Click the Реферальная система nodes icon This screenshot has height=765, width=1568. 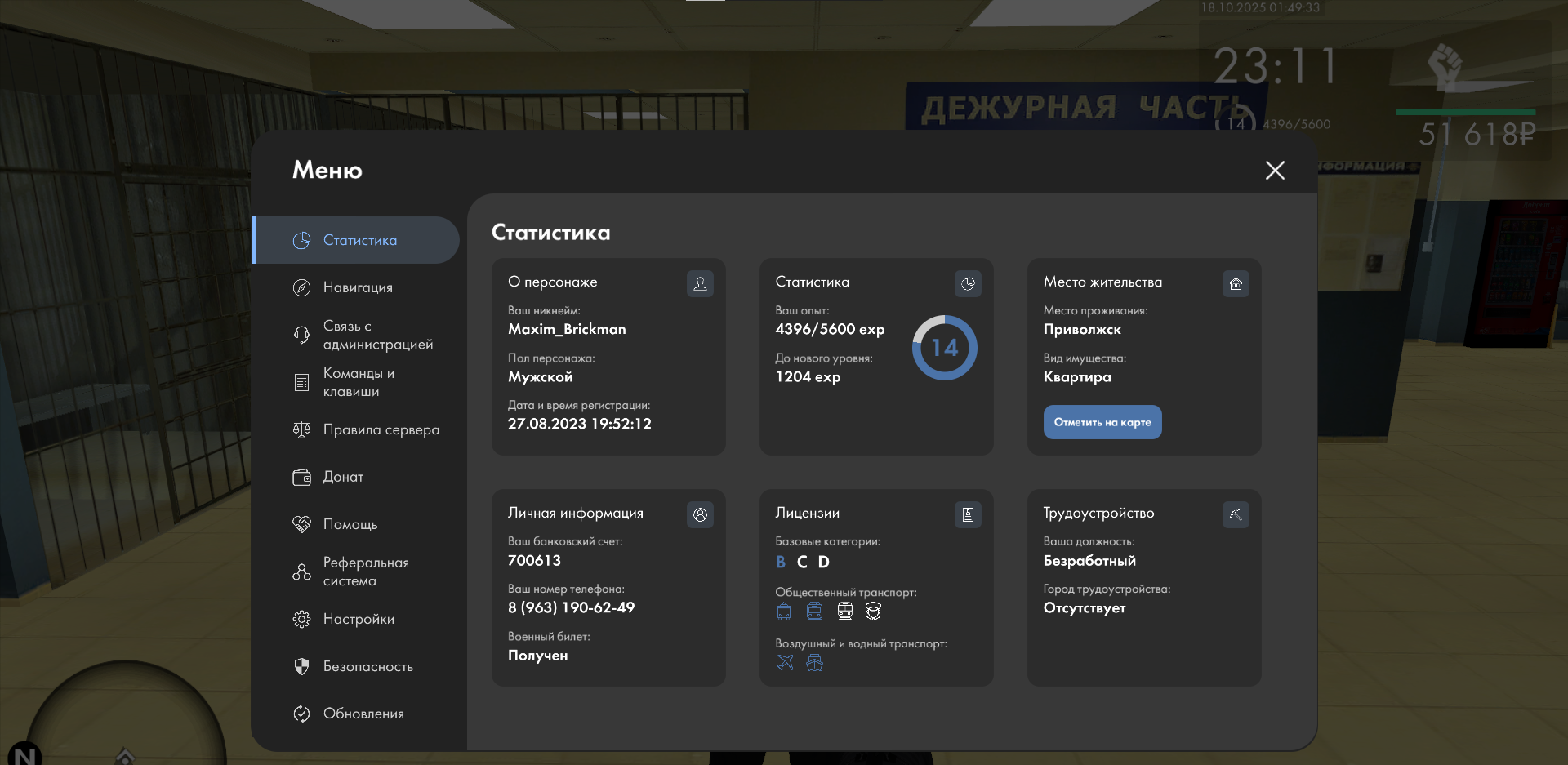(x=301, y=572)
